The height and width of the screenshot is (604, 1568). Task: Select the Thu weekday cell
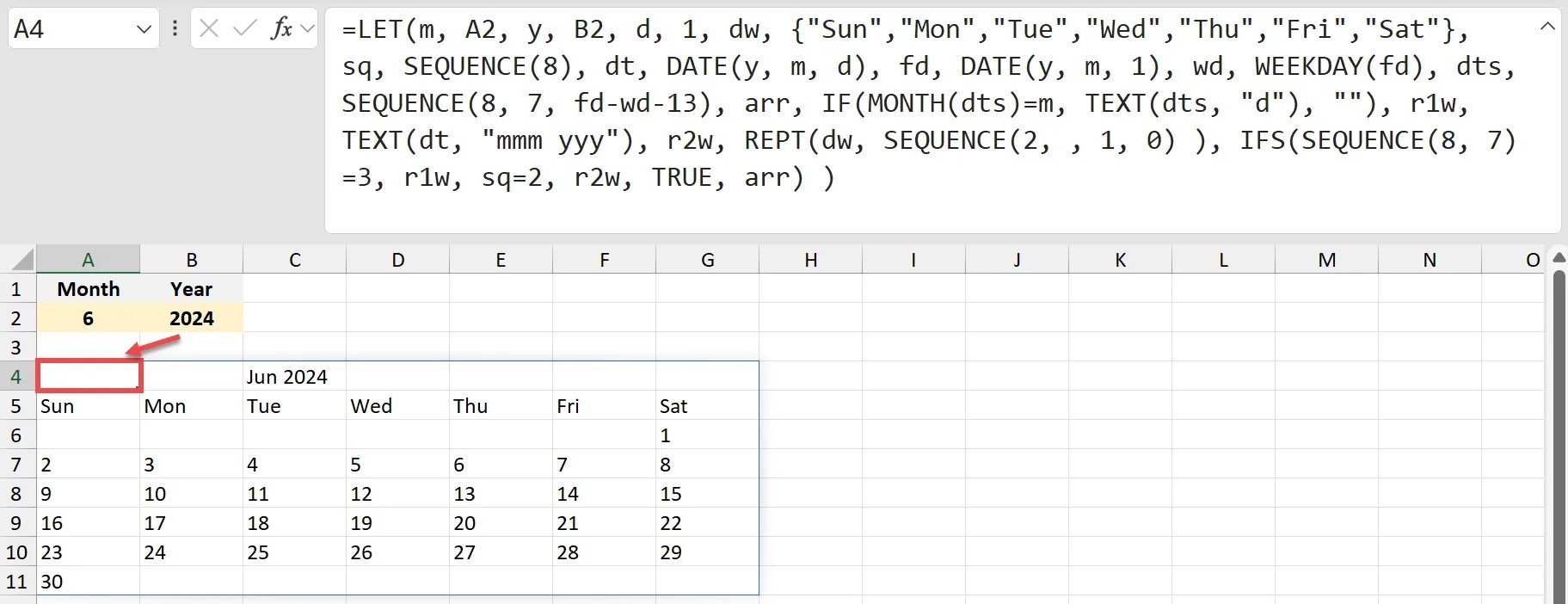pyautogui.click(x=501, y=406)
